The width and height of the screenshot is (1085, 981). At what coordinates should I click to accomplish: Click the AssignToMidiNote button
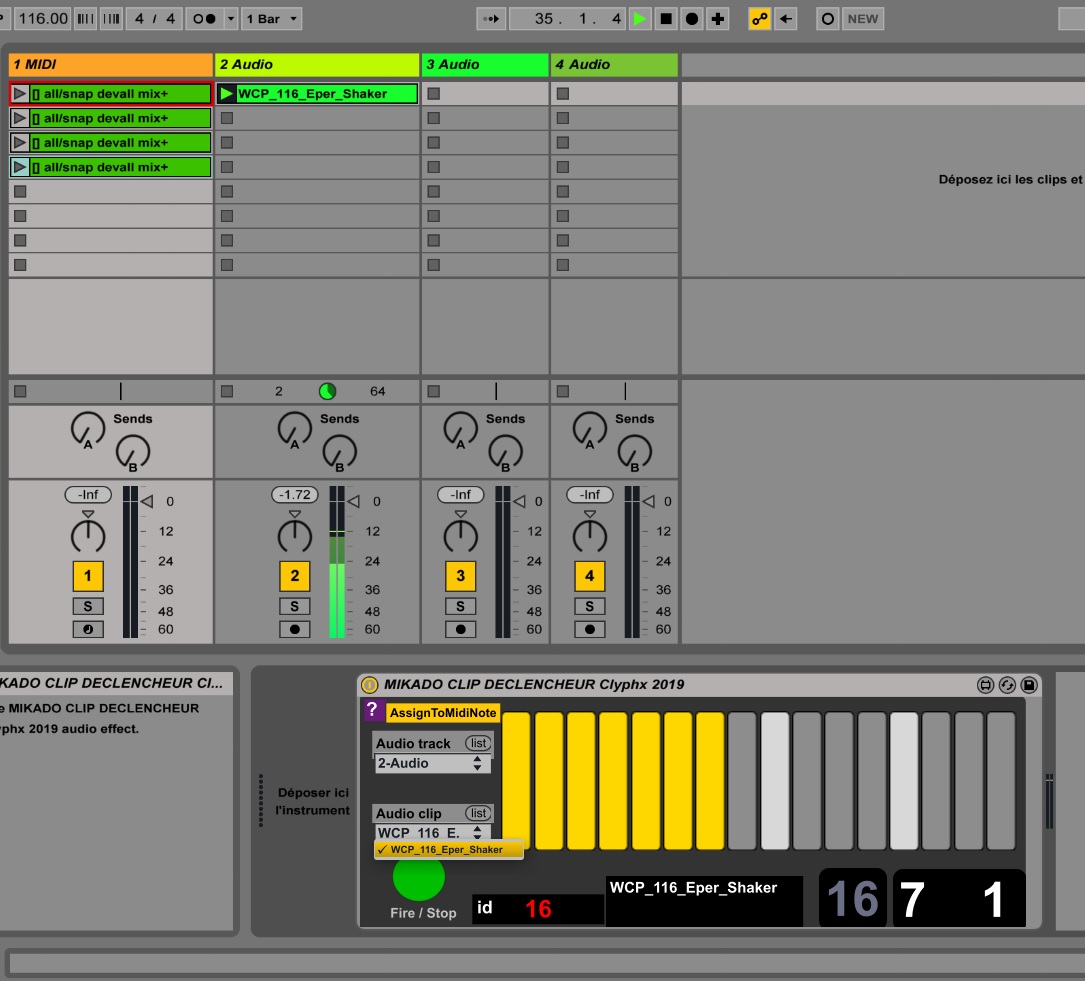click(x=442, y=713)
